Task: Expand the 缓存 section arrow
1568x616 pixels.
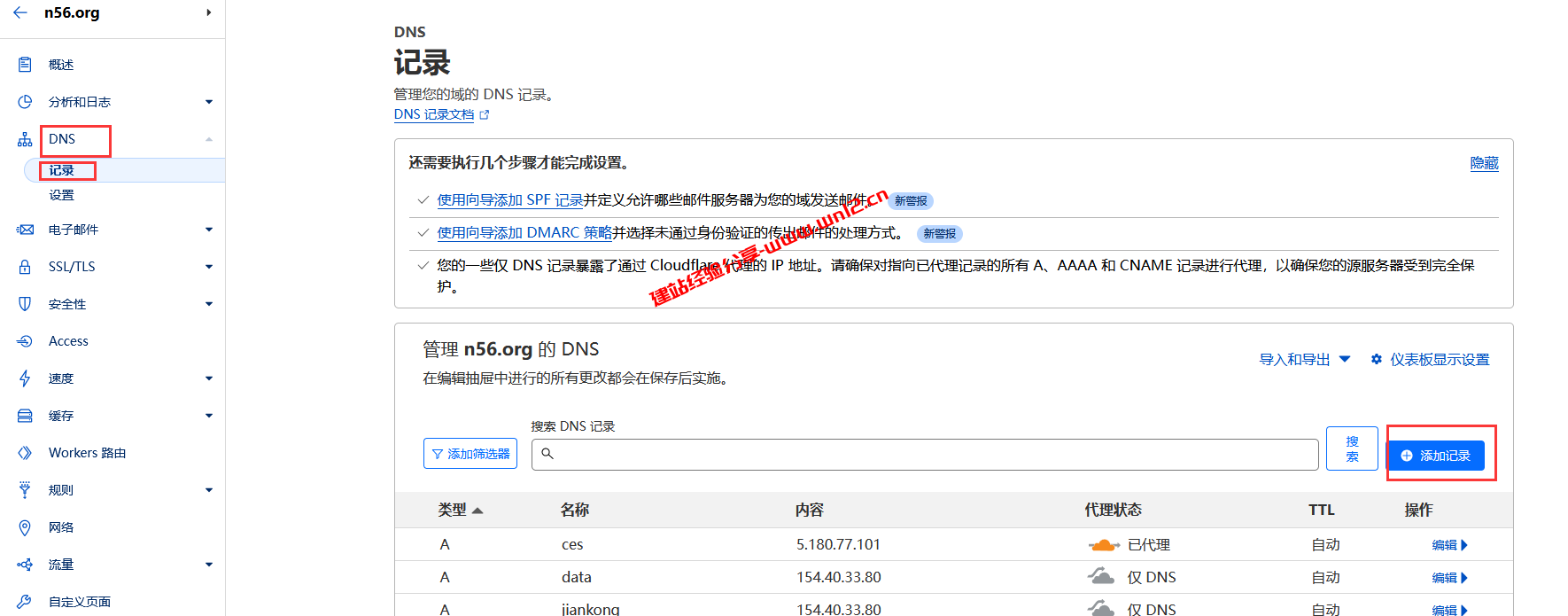Action: point(209,416)
